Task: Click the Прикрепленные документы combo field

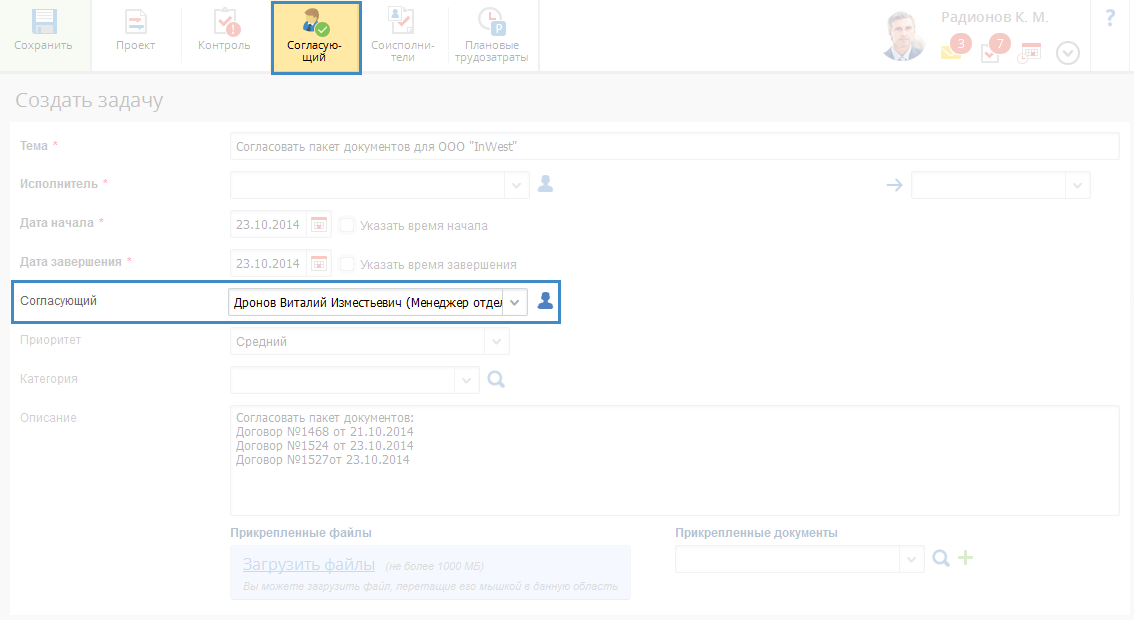Action: click(787, 559)
